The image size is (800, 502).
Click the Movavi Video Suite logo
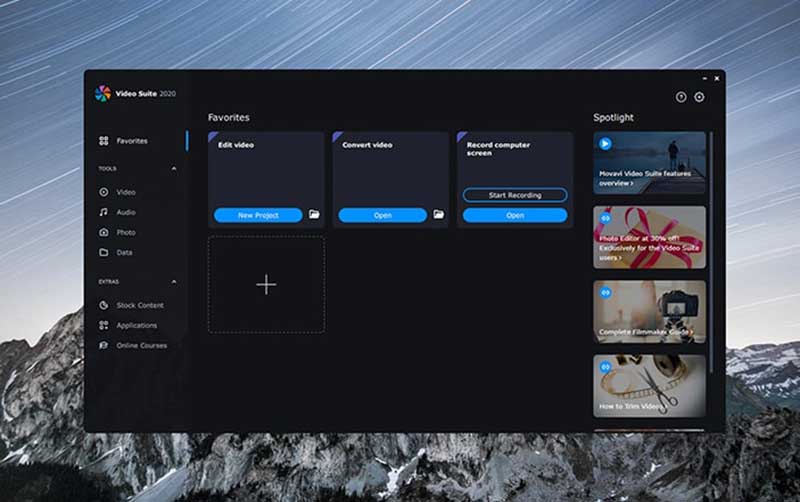tap(103, 93)
